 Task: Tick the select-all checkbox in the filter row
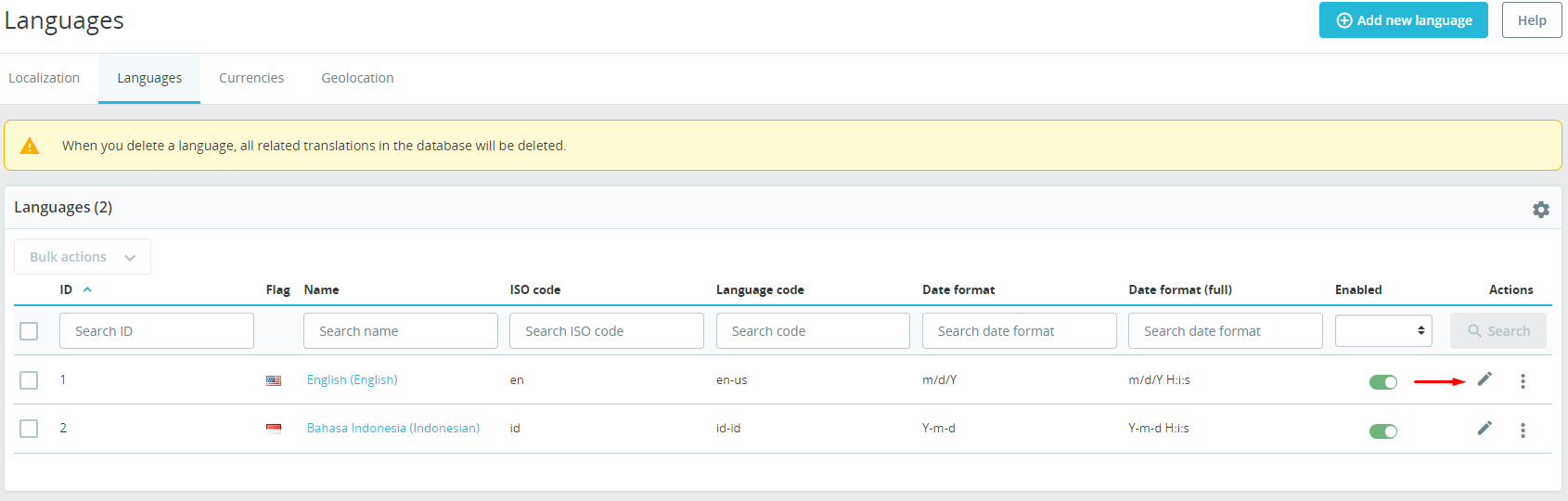pos(29,331)
